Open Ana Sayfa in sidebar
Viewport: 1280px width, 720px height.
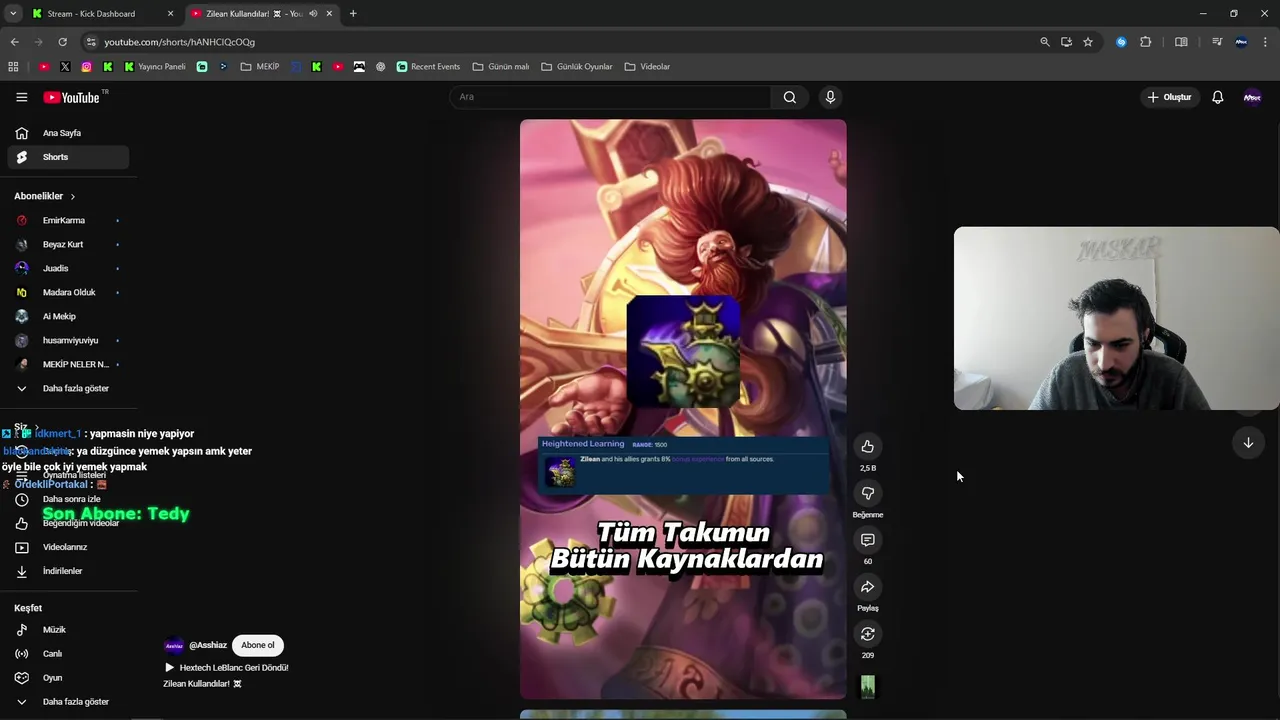tap(68, 133)
